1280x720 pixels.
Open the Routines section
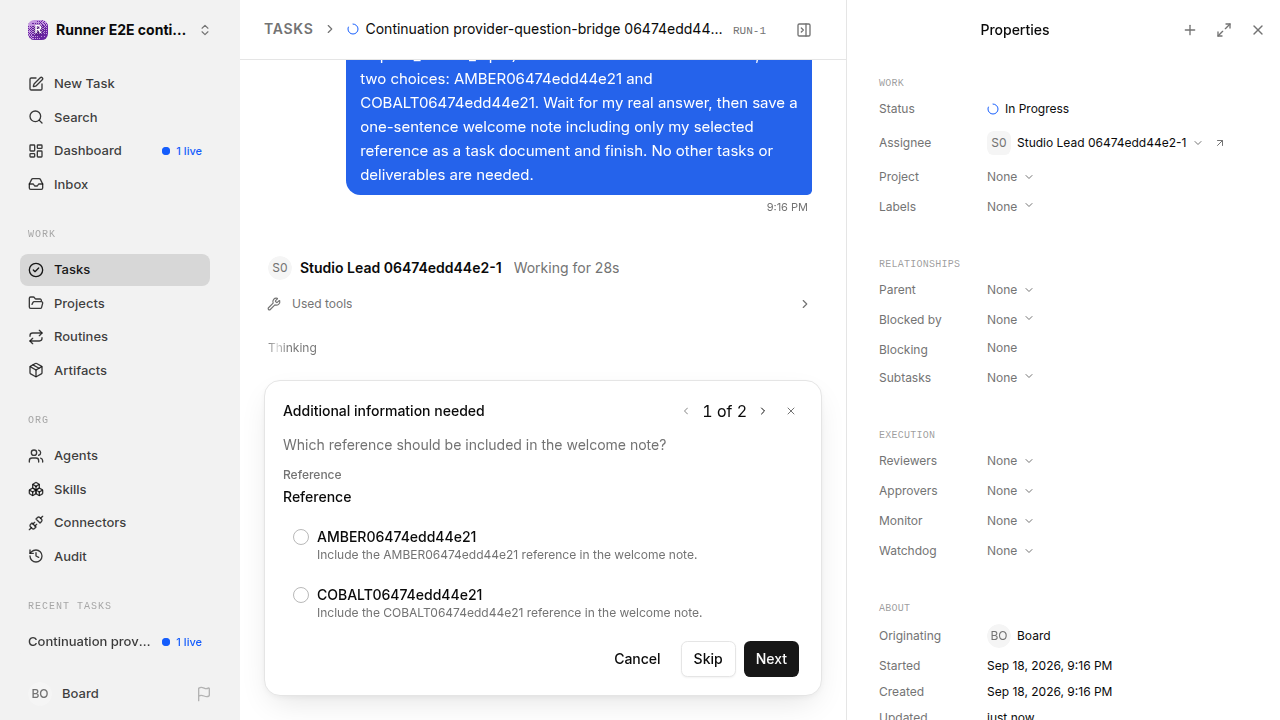(x=115, y=337)
